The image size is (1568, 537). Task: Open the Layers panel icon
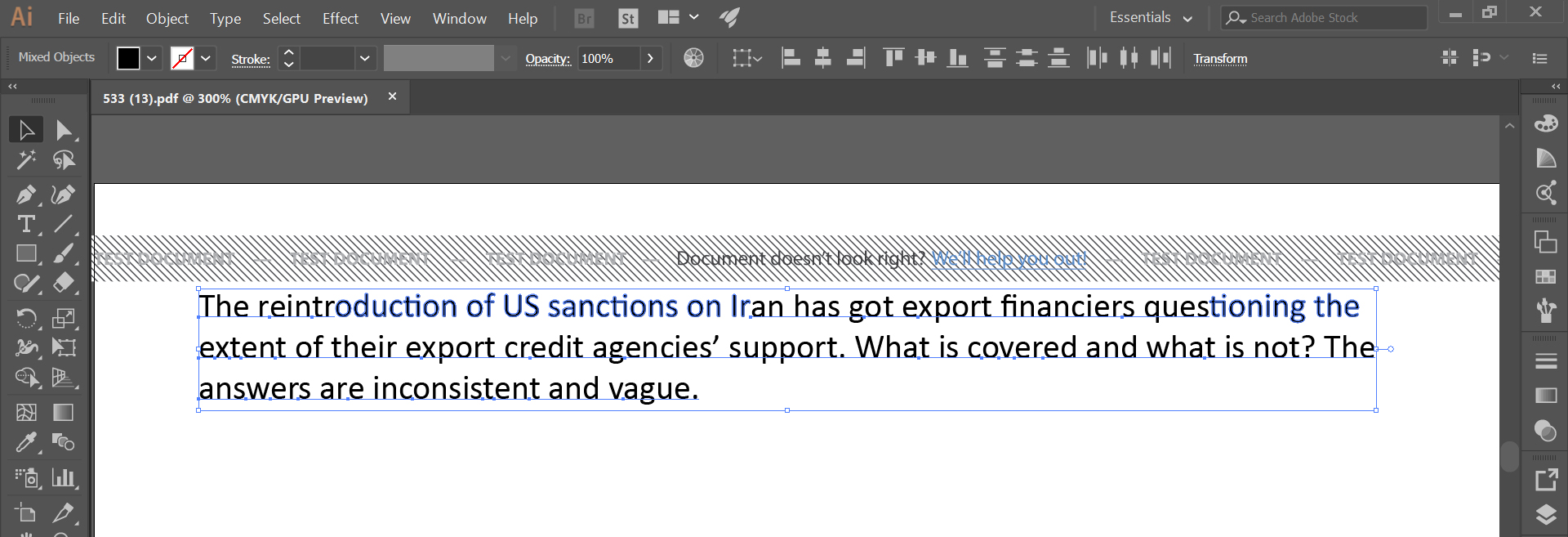pos(1545,514)
